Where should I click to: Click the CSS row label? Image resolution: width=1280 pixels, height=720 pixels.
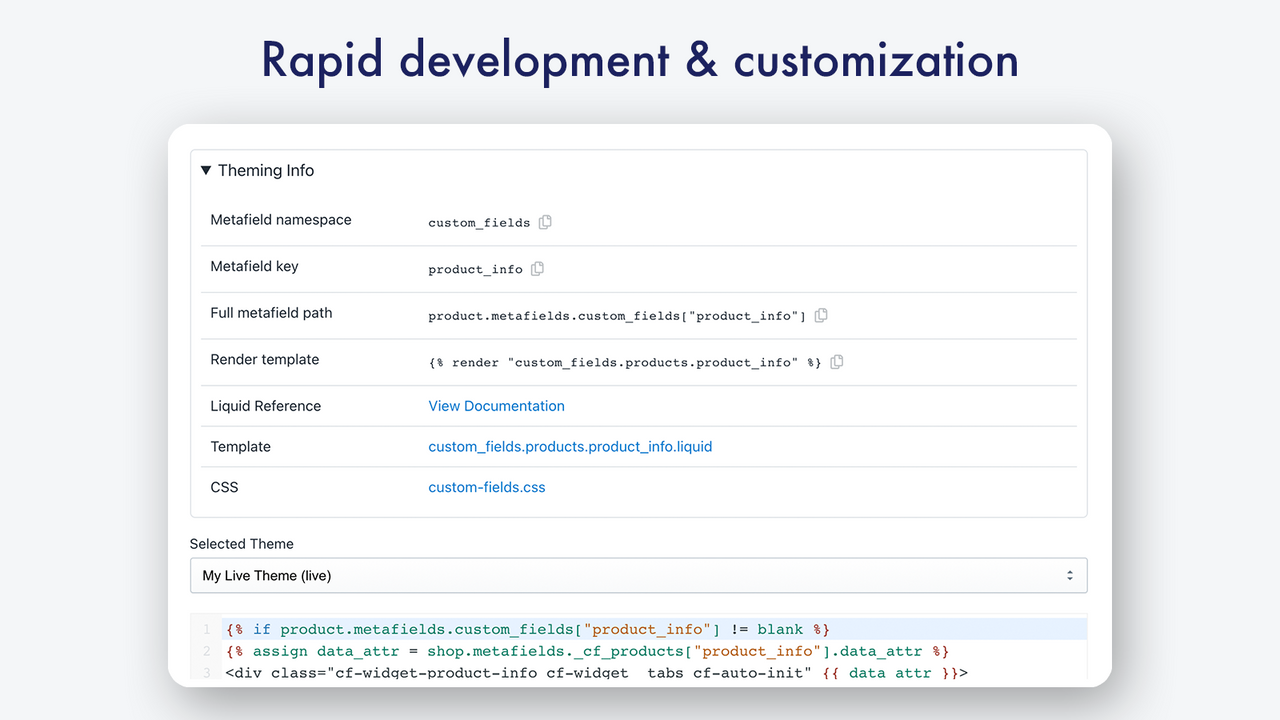coord(224,487)
